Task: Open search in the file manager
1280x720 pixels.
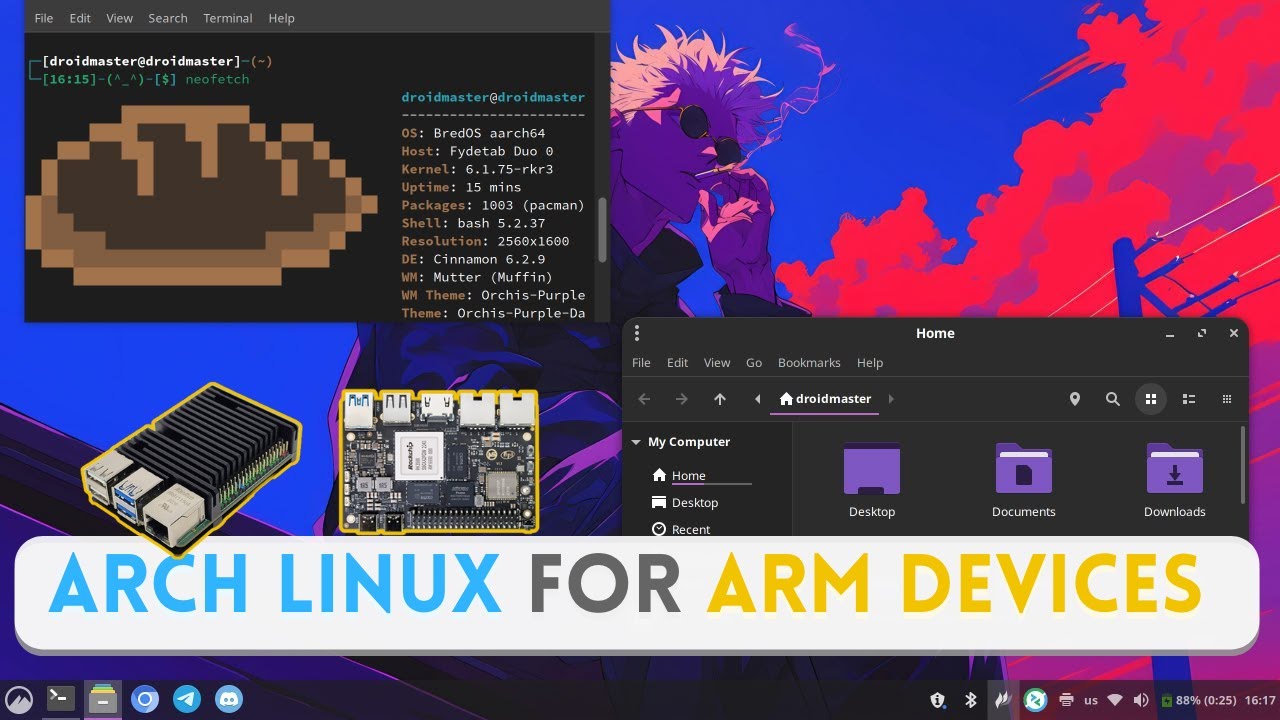Action: tap(1112, 399)
